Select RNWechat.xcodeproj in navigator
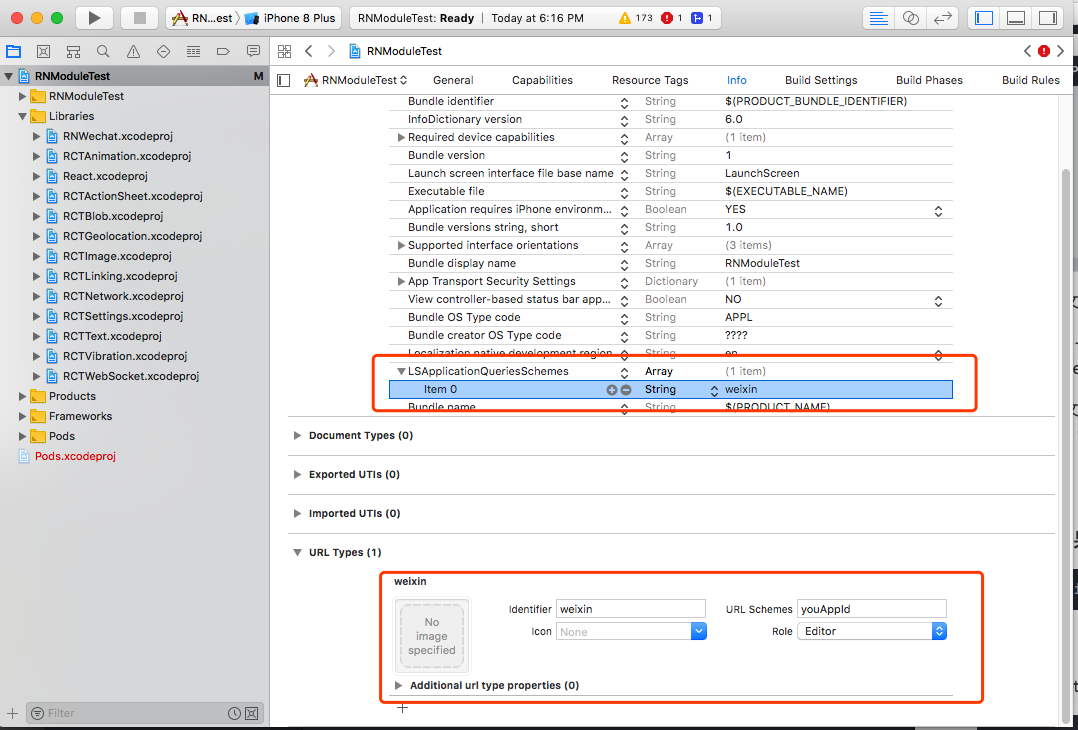1078x730 pixels. [x=118, y=136]
